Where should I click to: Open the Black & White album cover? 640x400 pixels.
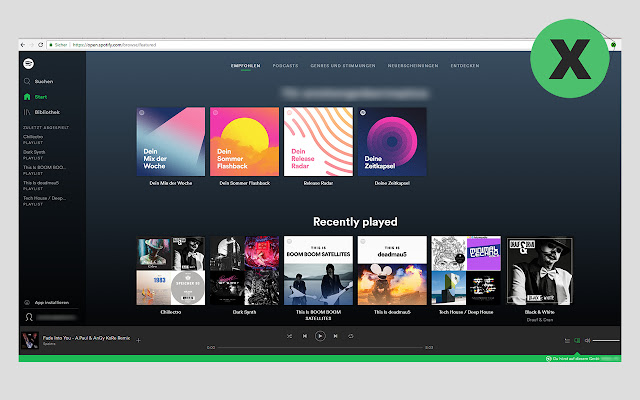click(540, 271)
